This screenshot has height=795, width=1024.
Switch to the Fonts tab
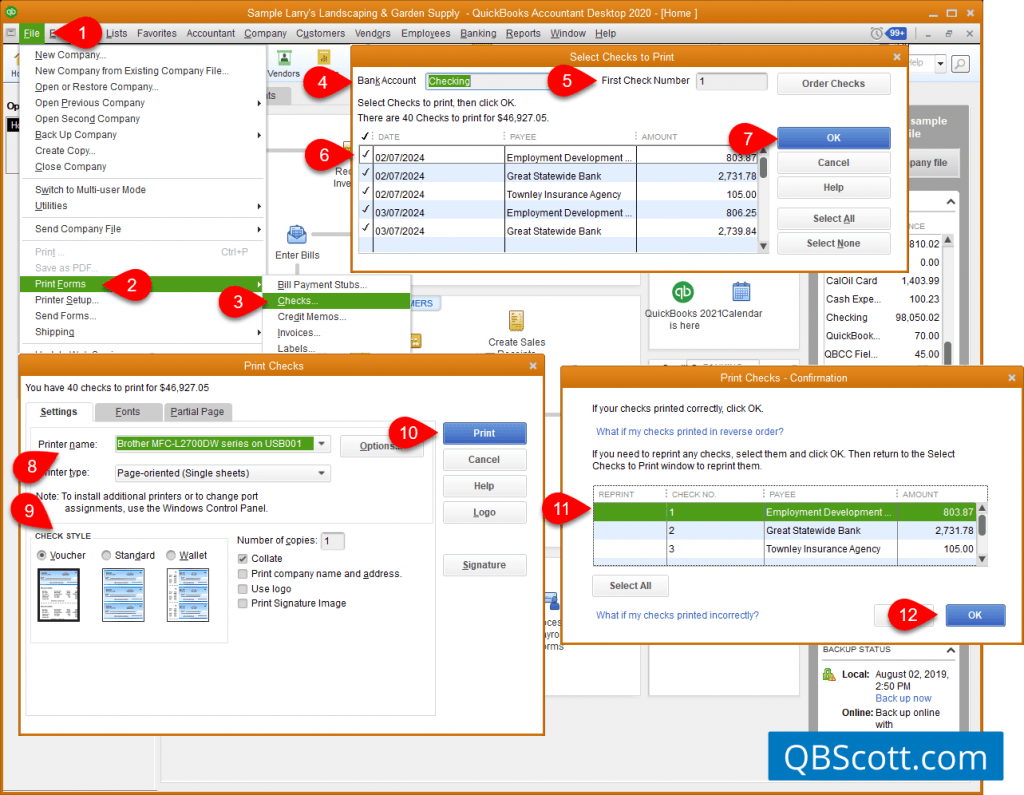pyautogui.click(x=128, y=412)
